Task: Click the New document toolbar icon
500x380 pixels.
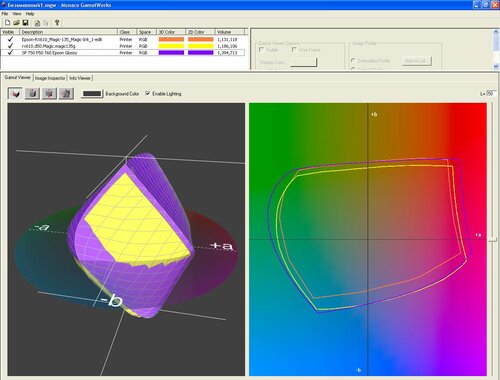Action: (7, 23)
